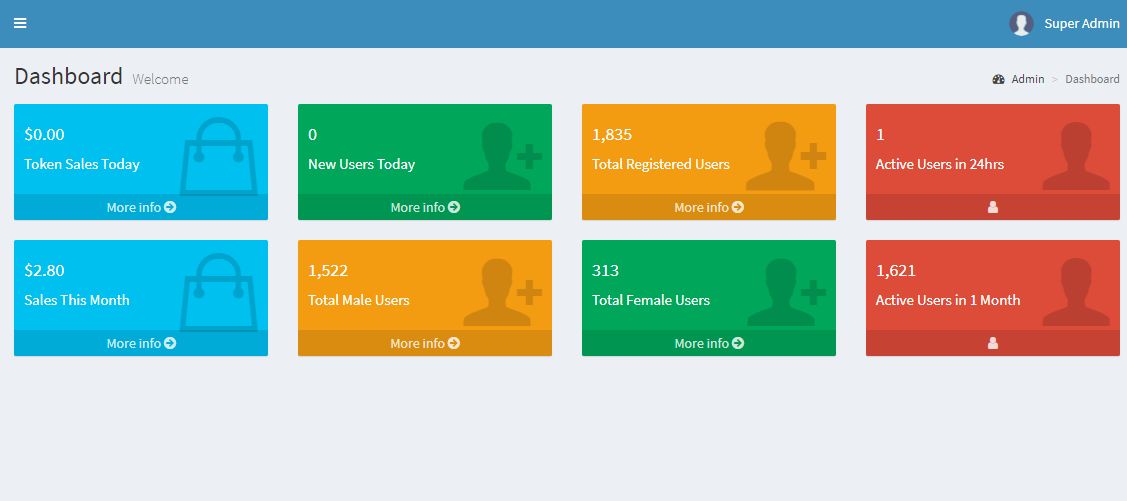Open More info for New Users Today
Screen dimensions: 1127x501
click(x=425, y=207)
